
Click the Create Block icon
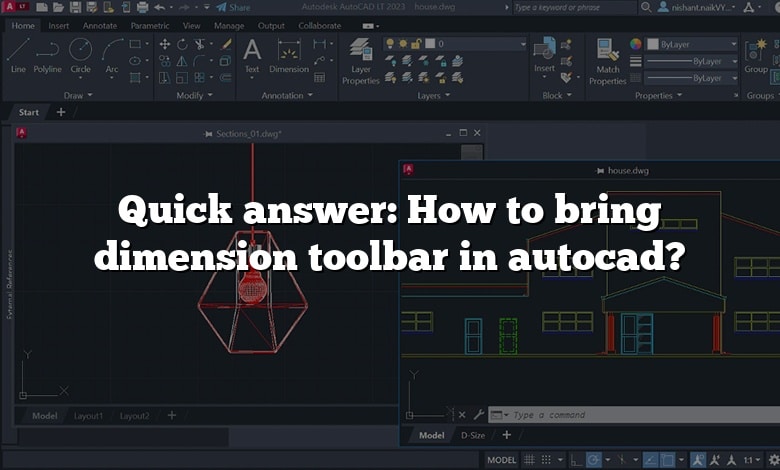(x=566, y=45)
